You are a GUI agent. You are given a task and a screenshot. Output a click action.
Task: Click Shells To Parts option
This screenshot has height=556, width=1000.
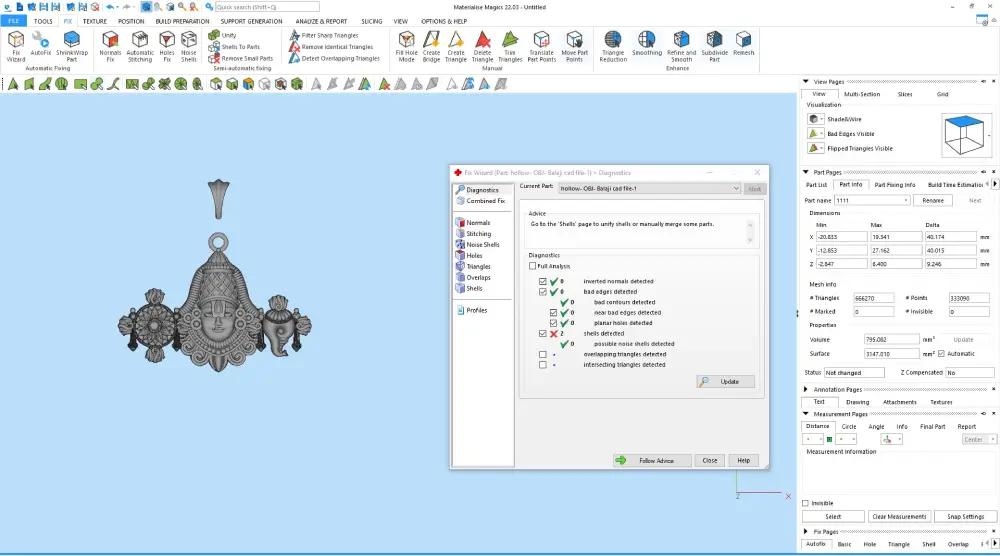point(234,47)
